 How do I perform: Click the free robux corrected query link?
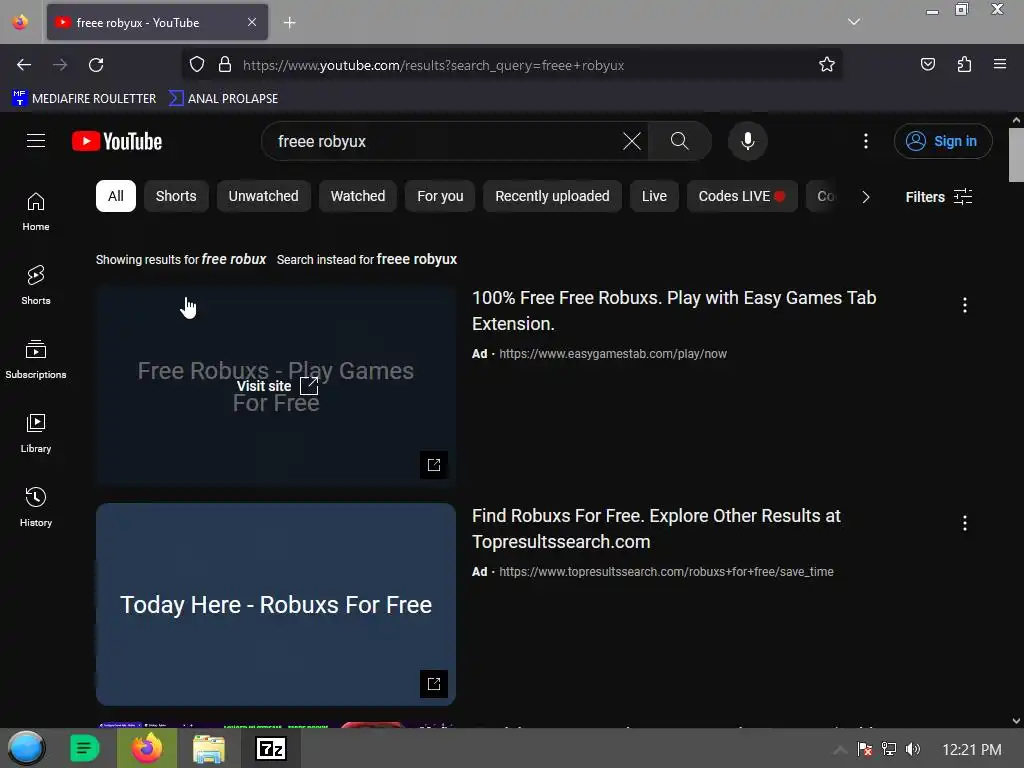[234, 259]
